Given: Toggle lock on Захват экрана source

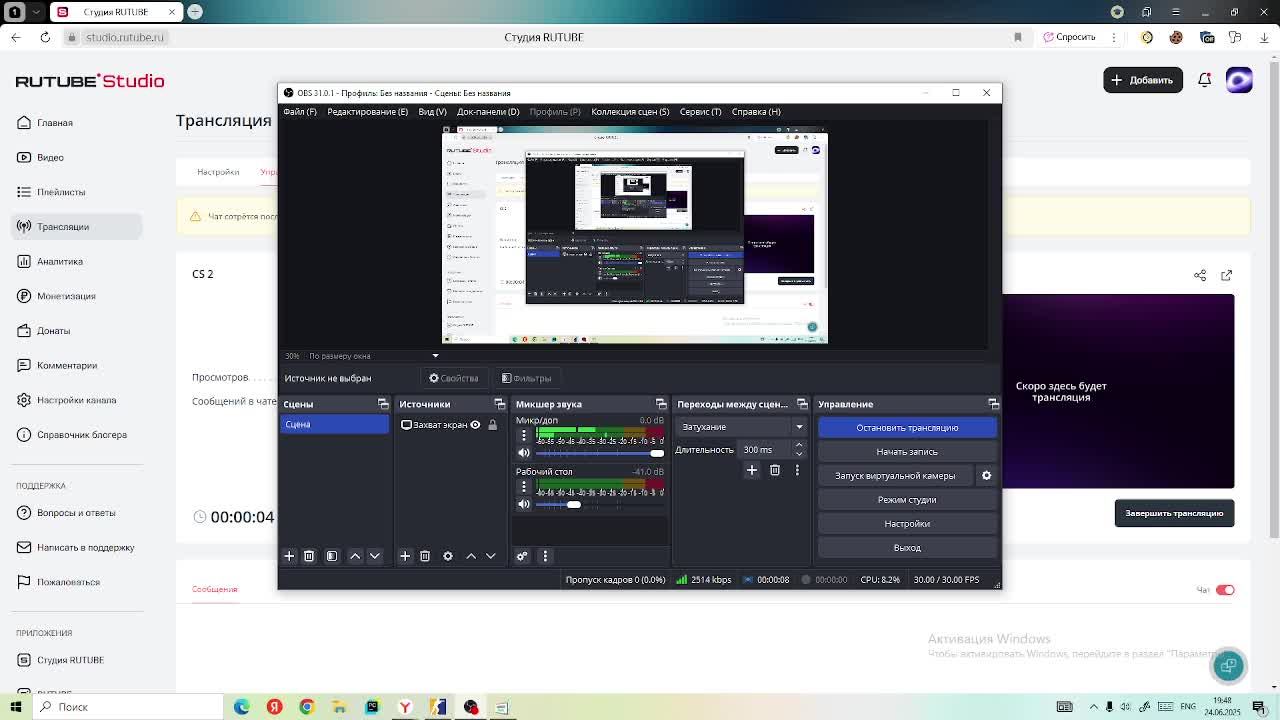Looking at the screenshot, I should pos(492,425).
